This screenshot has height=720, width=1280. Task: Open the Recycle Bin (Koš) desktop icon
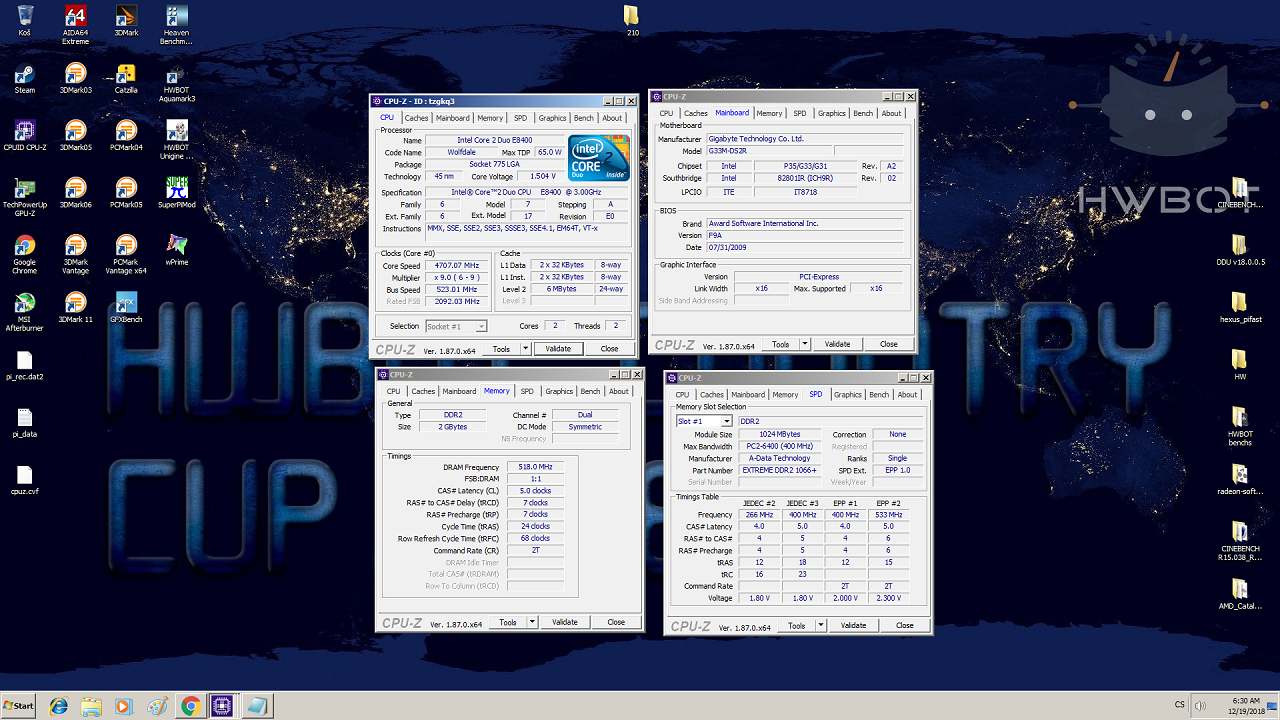point(24,22)
